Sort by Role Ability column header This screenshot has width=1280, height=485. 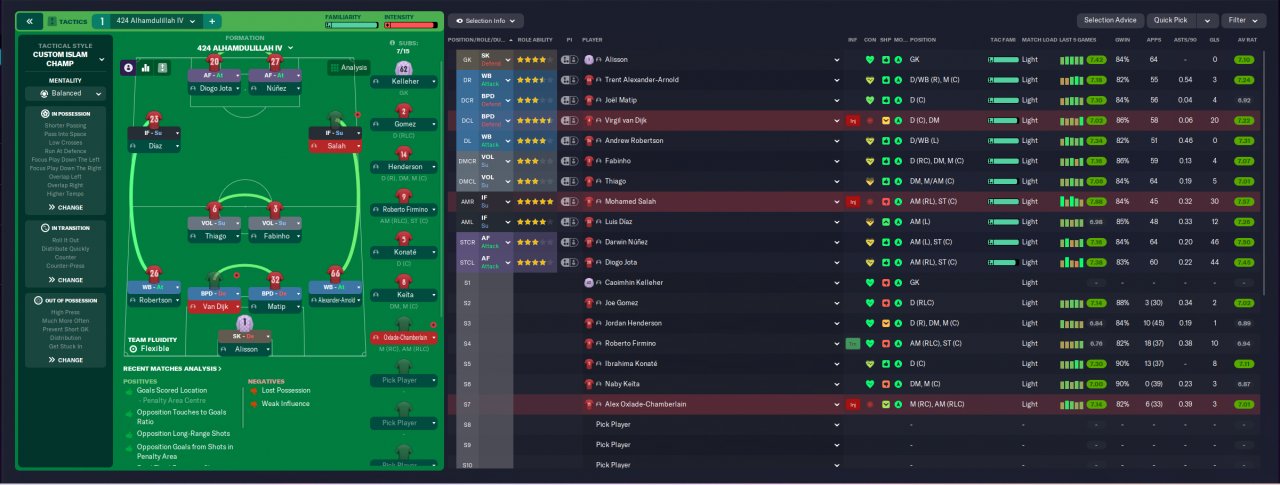tap(536, 40)
